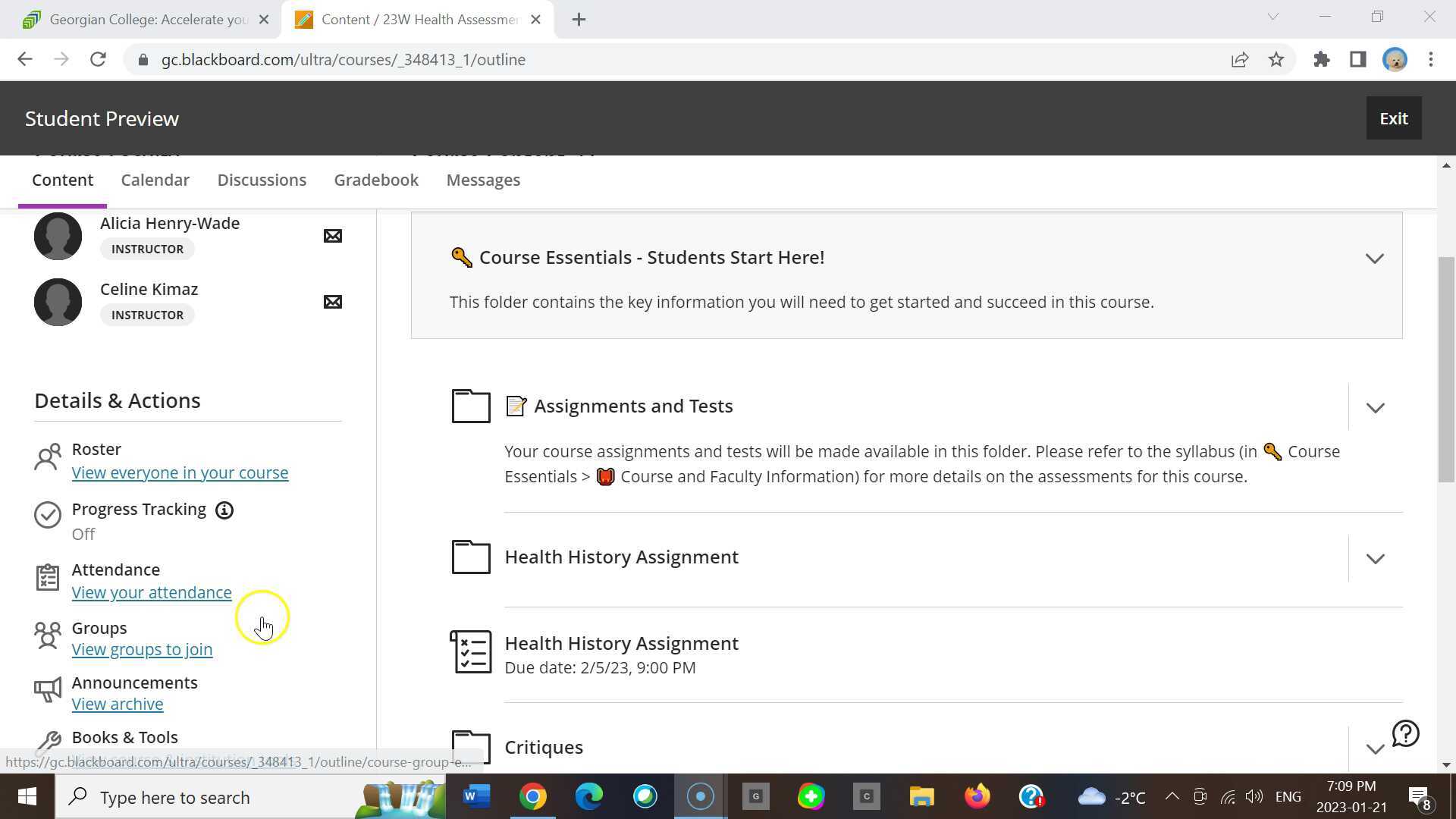Click the page vertical scrollbar thumb
1456x819 pixels.
(1446, 369)
